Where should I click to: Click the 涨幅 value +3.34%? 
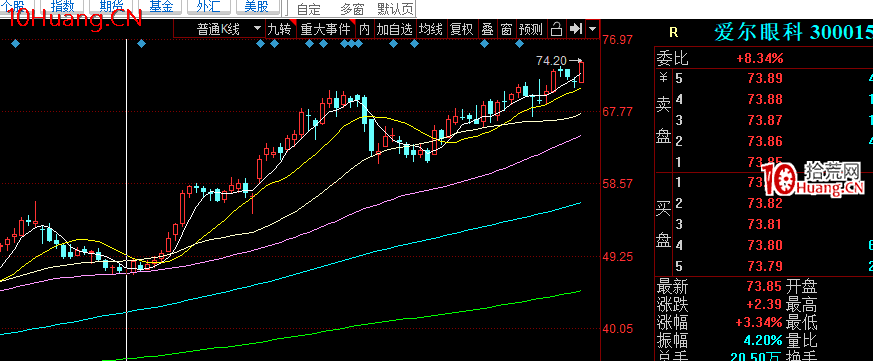(x=759, y=322)
